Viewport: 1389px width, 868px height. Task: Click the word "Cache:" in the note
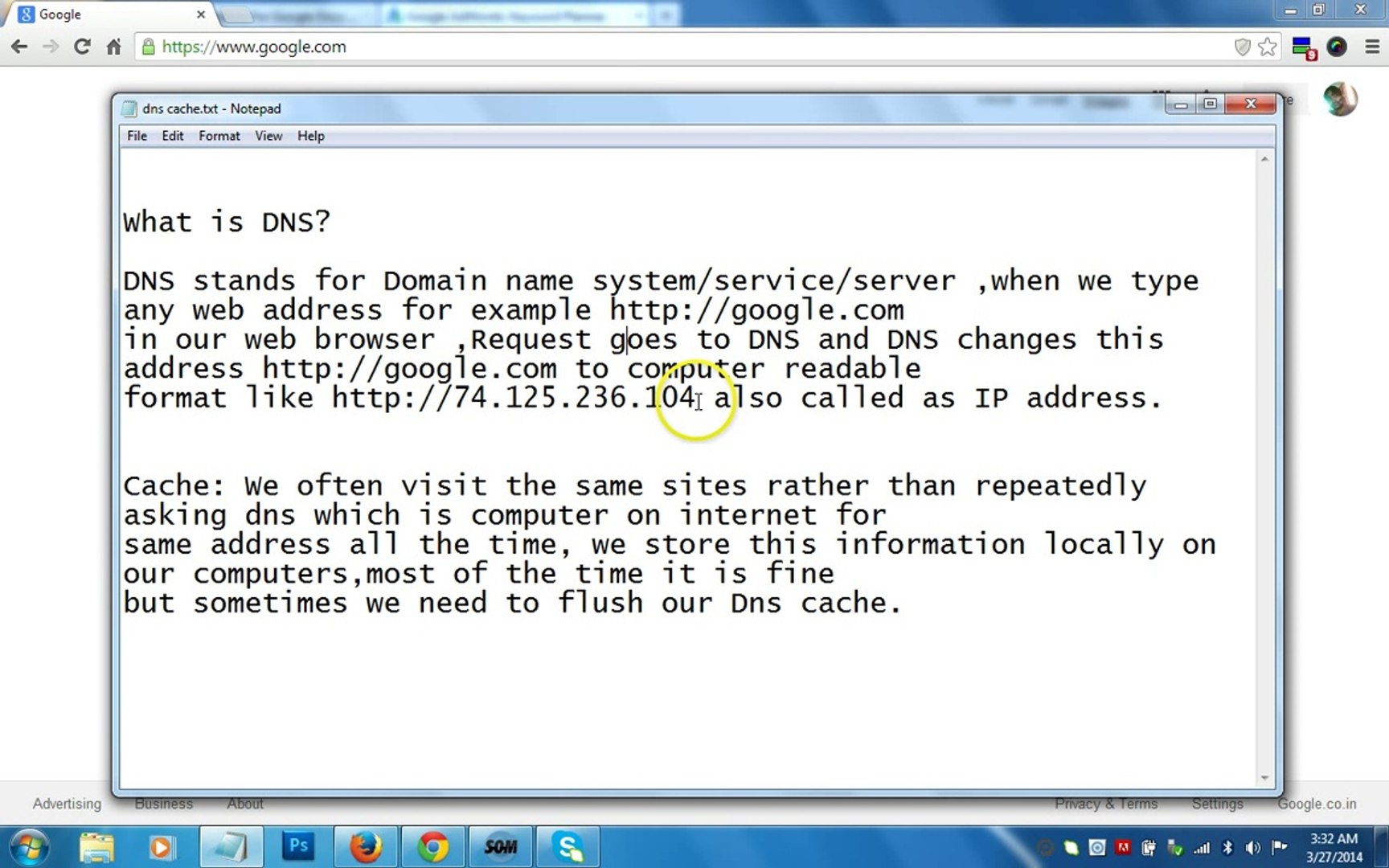pyautogui.click(x=174, y=485)
